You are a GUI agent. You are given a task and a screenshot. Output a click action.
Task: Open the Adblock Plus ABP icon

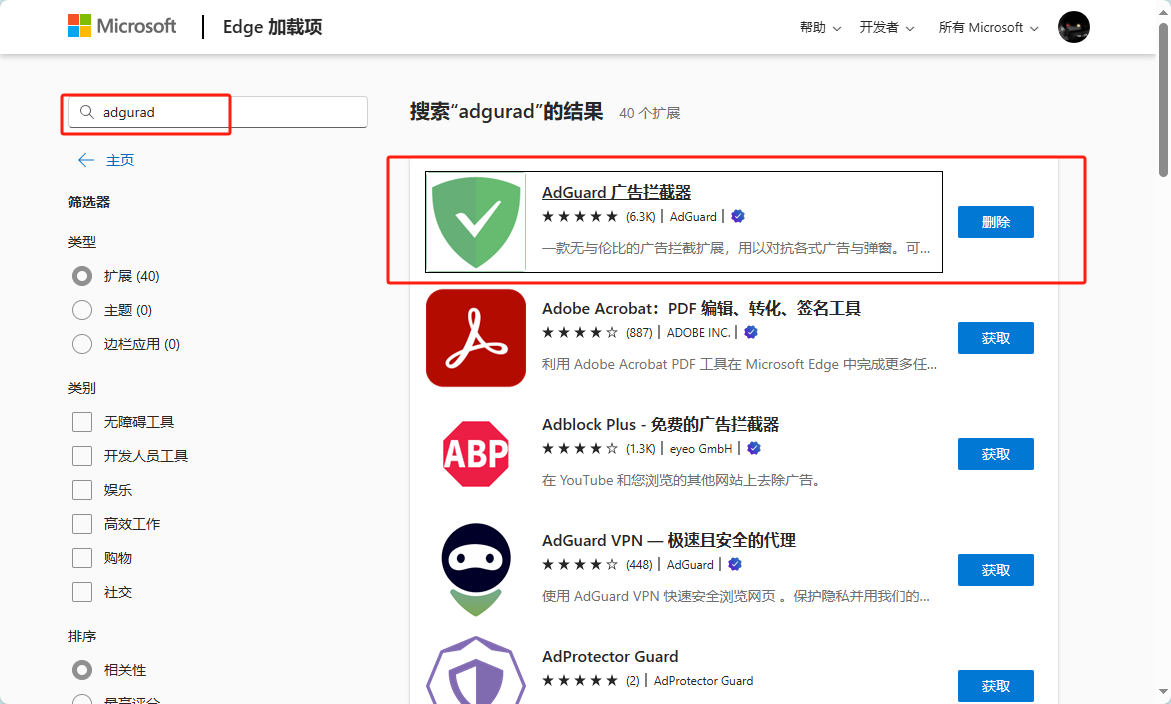pos(476,454)
